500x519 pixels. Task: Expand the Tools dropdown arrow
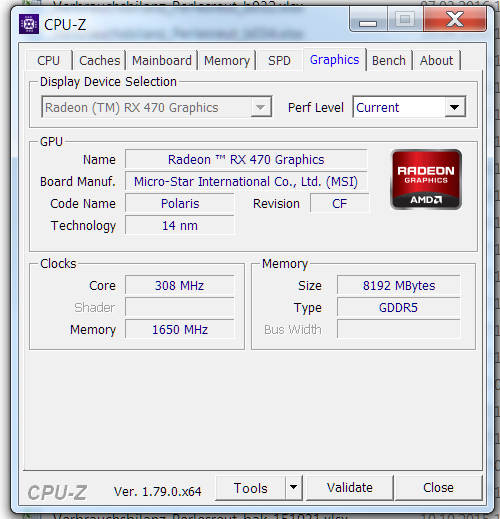pos(294,488)
